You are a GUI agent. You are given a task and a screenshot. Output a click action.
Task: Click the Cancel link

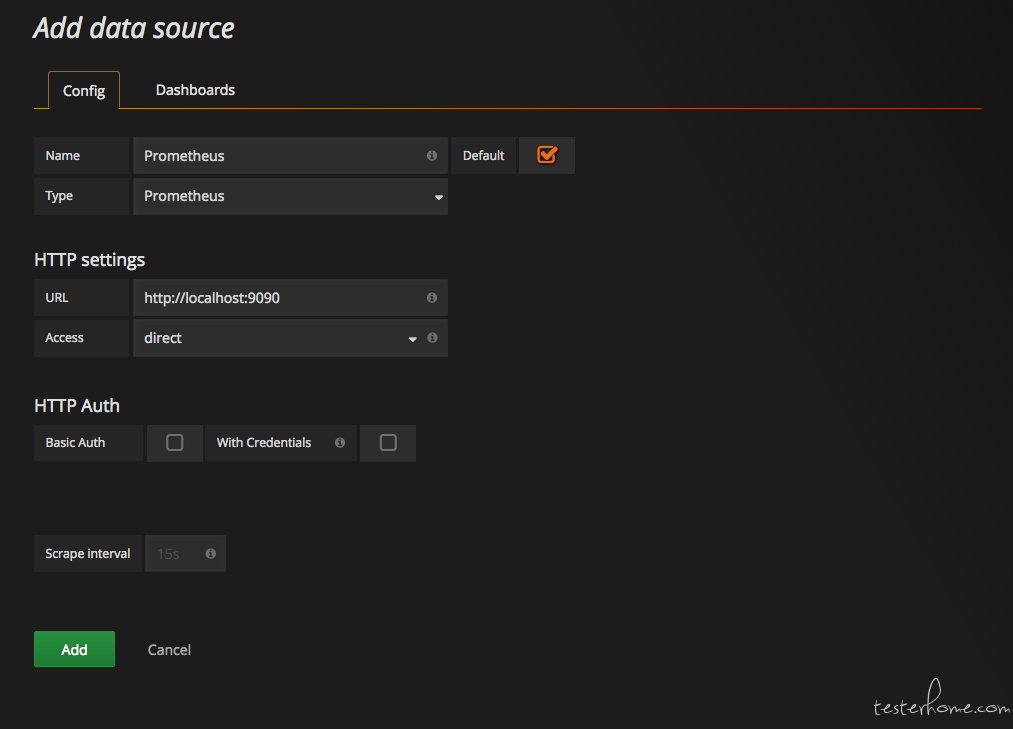click(169, 650)
